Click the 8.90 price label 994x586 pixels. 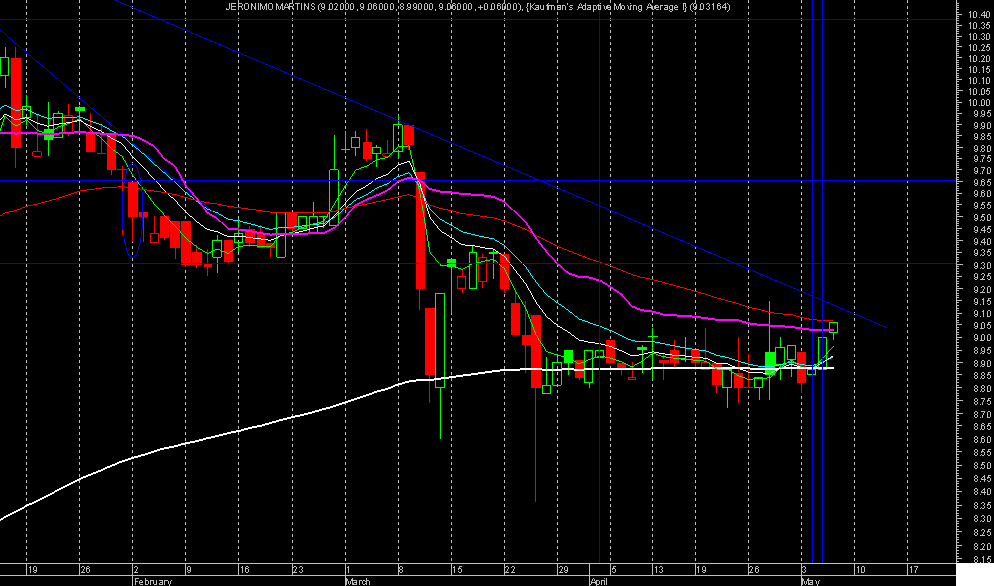pyautogui.click(x=981, y=363)
